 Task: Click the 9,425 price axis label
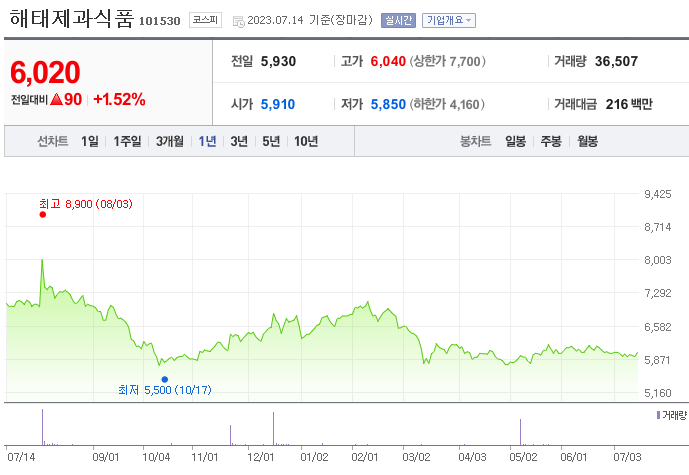658,194
